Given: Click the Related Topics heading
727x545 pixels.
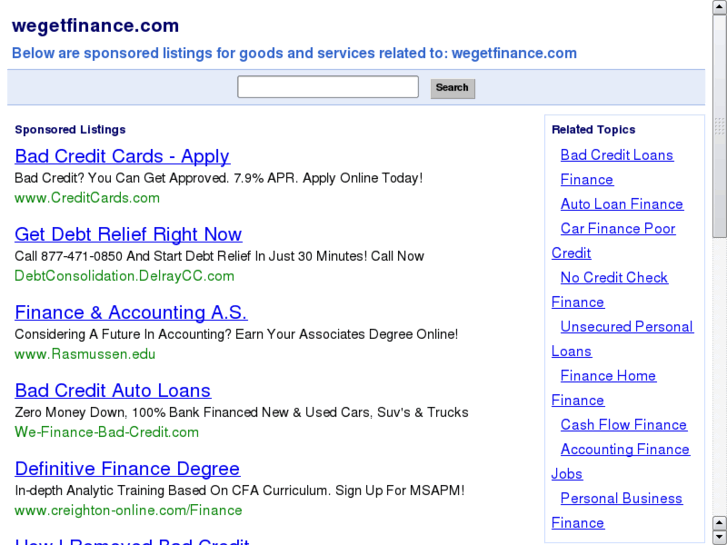Looking at the screenshot, I should click(593, 130).
